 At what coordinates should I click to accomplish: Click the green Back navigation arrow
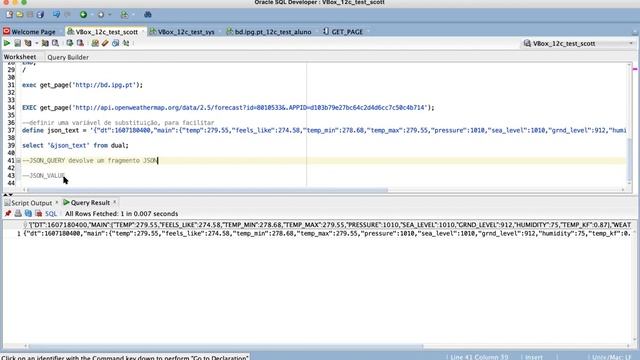(x=83, y=15)
